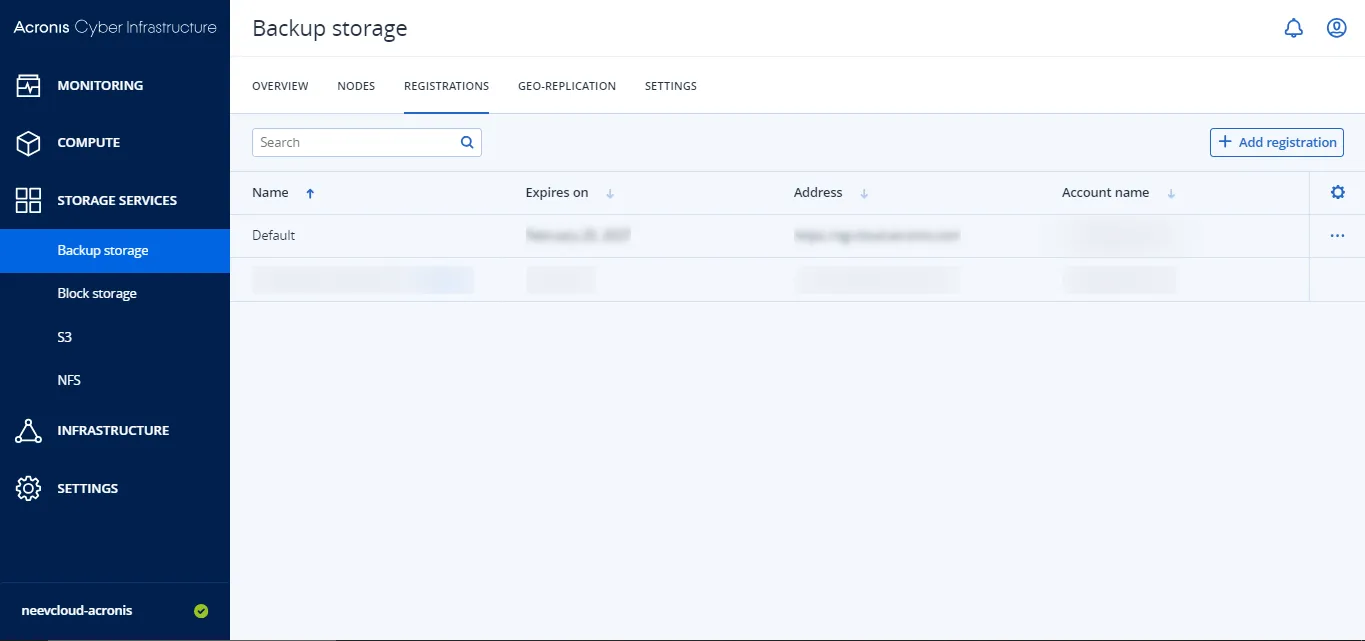Click the Infrastructure triangle nodes icon
Viewport: 1365px width, 641px height.
pyautogui.click(x=28, y=431)
